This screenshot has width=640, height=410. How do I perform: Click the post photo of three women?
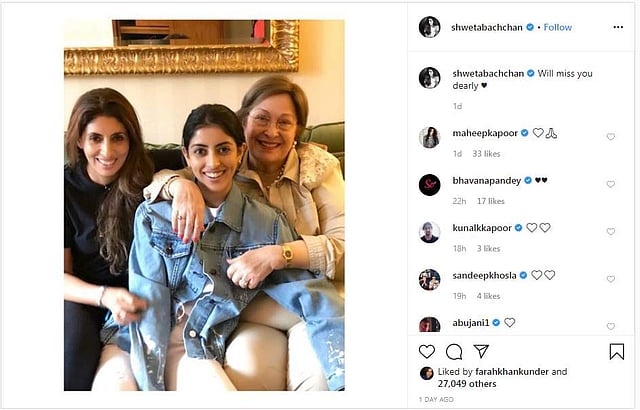click(204, 205)
